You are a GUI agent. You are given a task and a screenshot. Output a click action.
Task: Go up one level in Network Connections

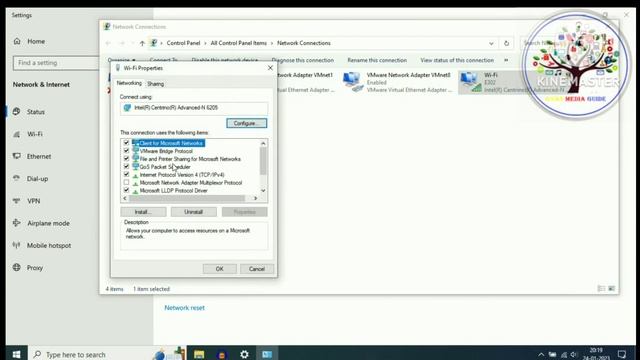[142, 43]
